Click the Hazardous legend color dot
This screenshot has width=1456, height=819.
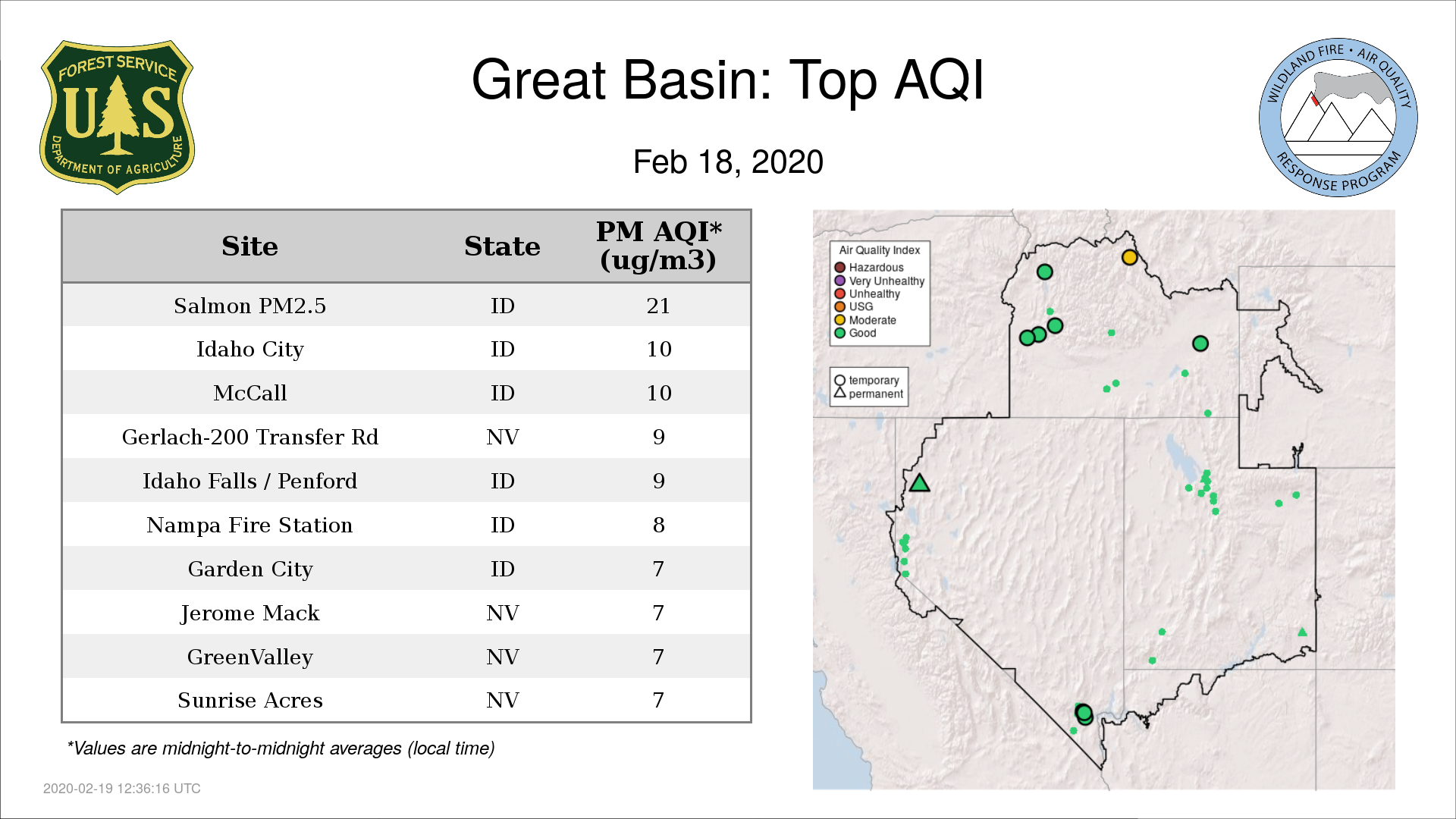point(839,267)
